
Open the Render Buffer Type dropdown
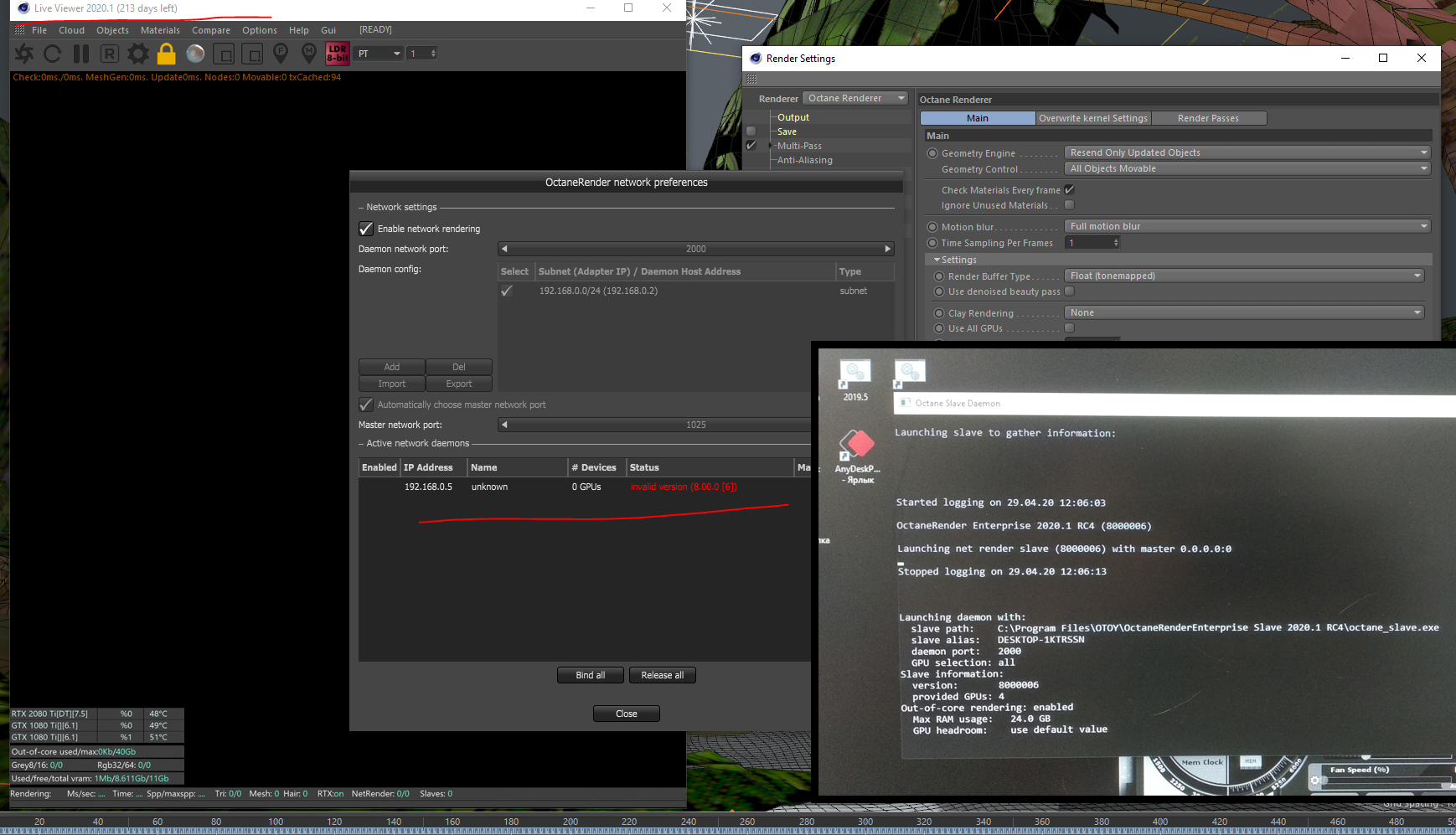(x=1244, y=276)
